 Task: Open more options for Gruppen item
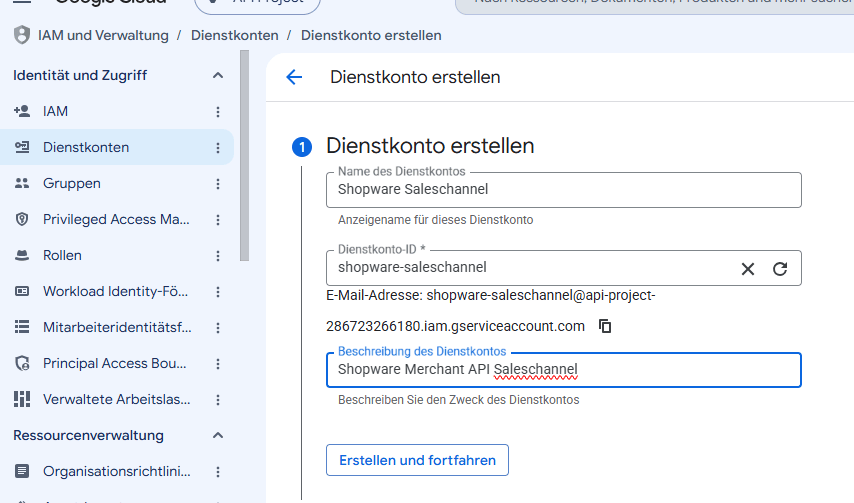pos(218,183)
